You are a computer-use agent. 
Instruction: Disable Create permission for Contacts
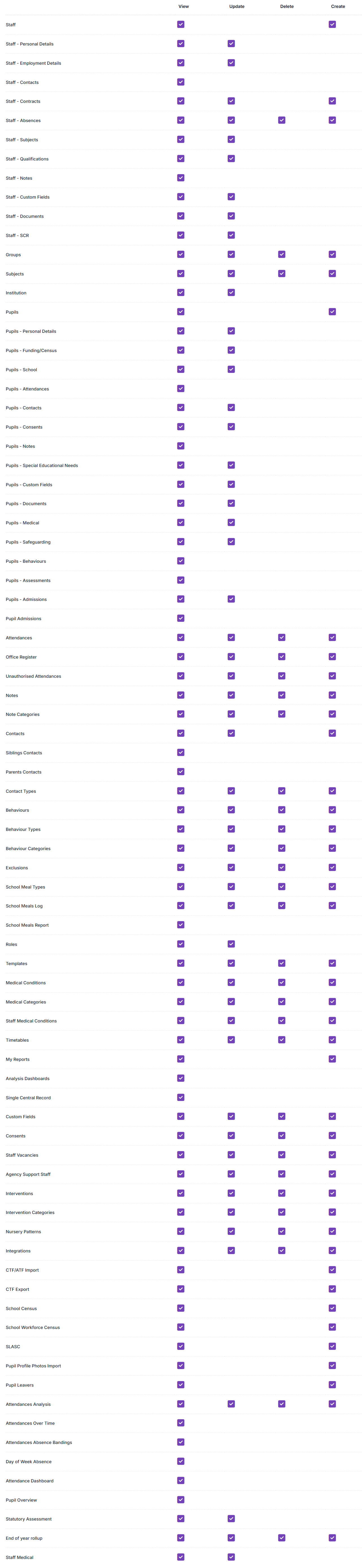click(332, 733)
